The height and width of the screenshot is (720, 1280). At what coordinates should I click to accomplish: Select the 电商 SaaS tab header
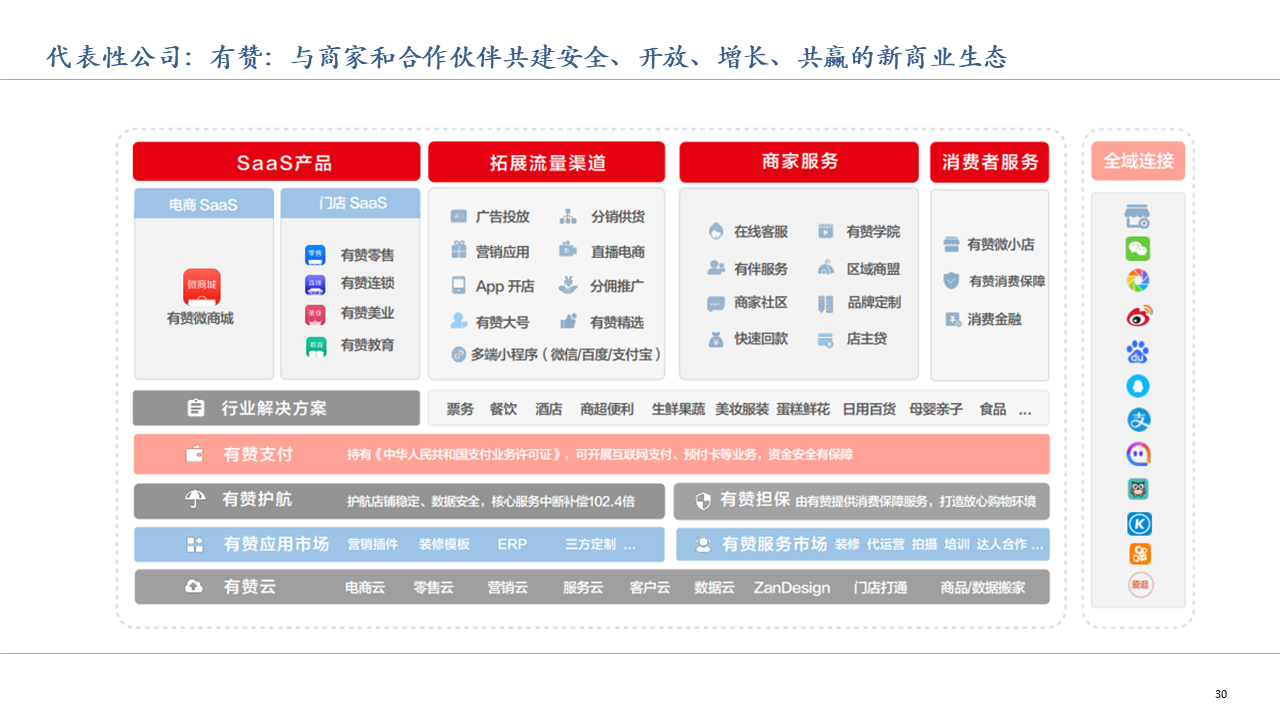(204, 204)
